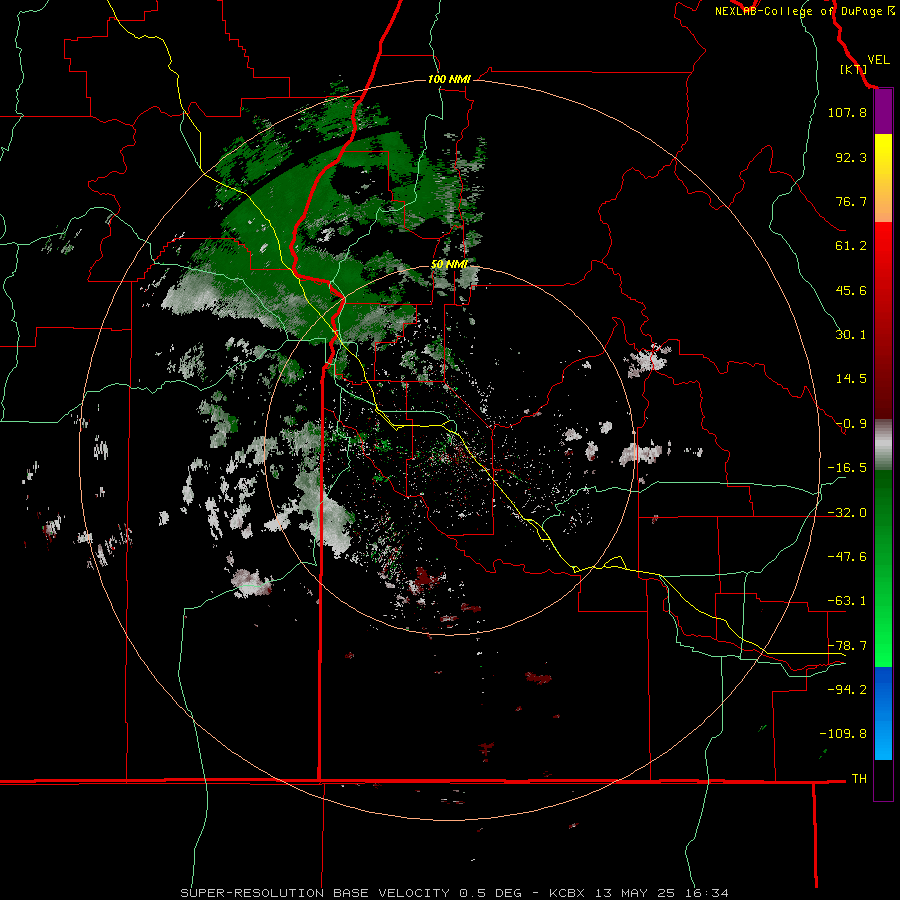Viewport: 900px width, 900px height.
Task: Click the -0.9 legend value
Action: point(851,424)
